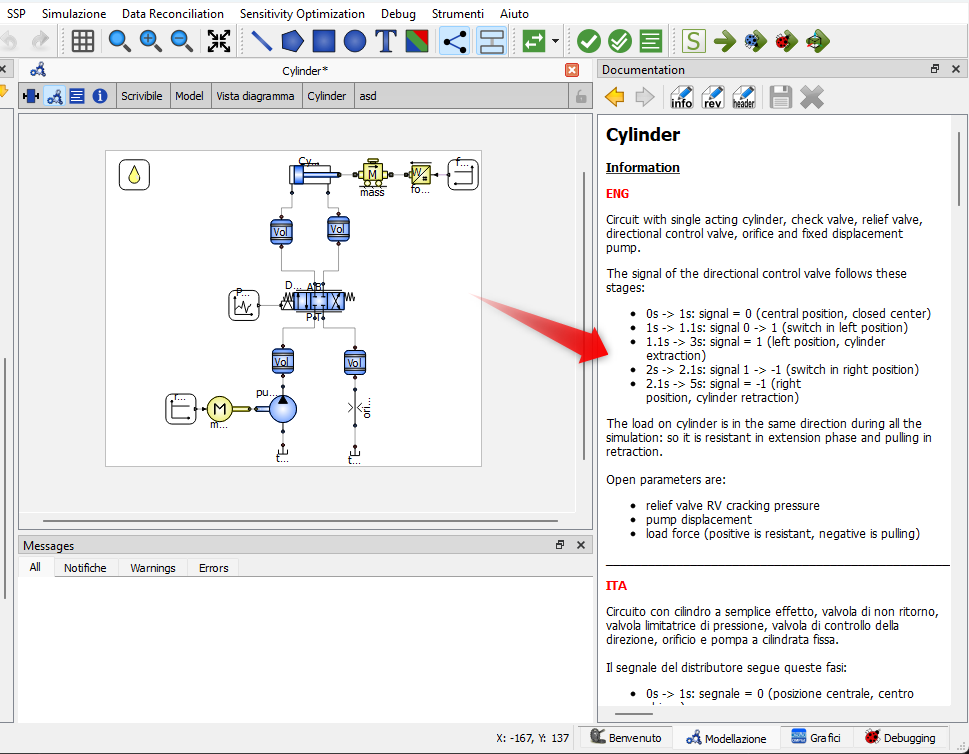Switch to Debugging perspective

tap(900, 737)
